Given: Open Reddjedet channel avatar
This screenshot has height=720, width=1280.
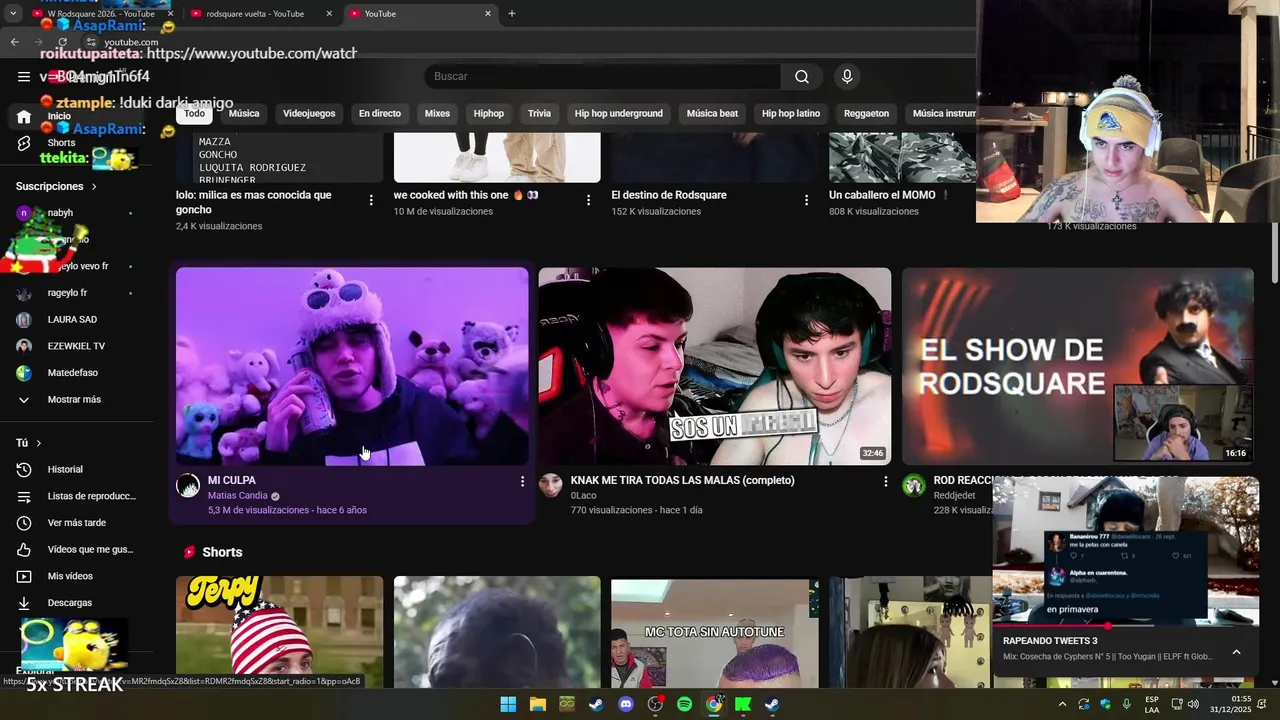Looking at the screenshot, I should coord(914,486).
